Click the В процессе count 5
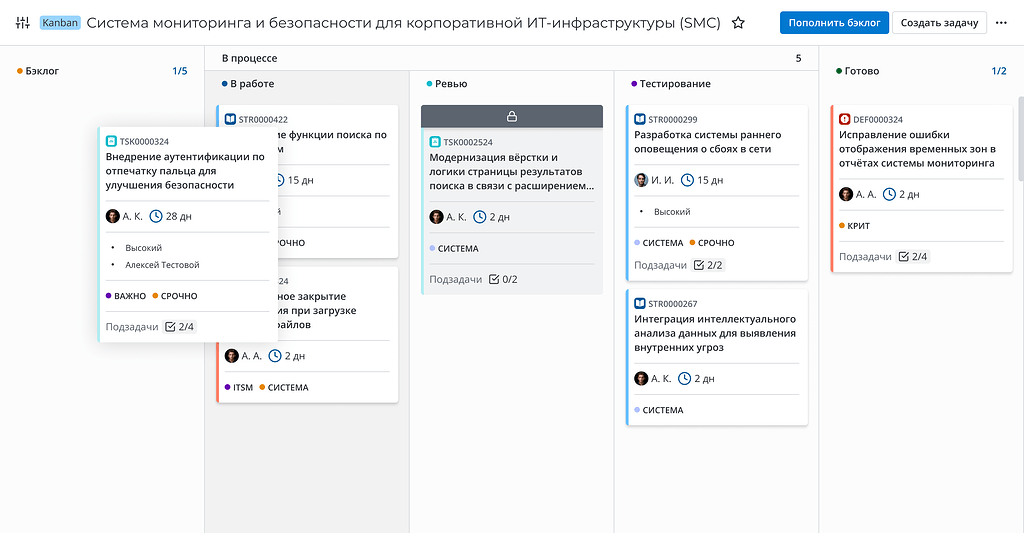The height and width of the screenshot is (533, 1024). pos(798,58)
